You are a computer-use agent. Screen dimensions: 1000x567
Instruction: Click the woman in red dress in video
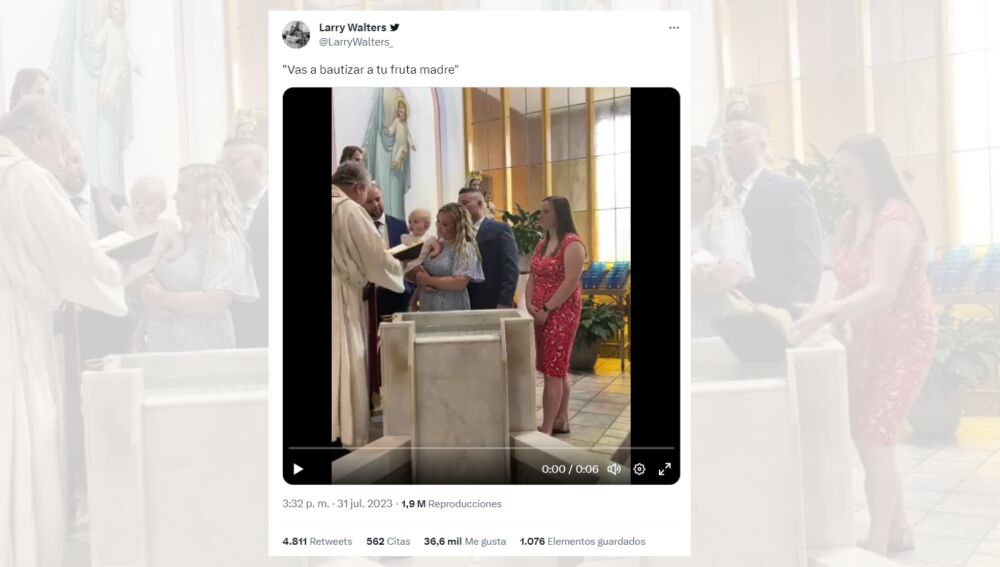pos(557,313)
